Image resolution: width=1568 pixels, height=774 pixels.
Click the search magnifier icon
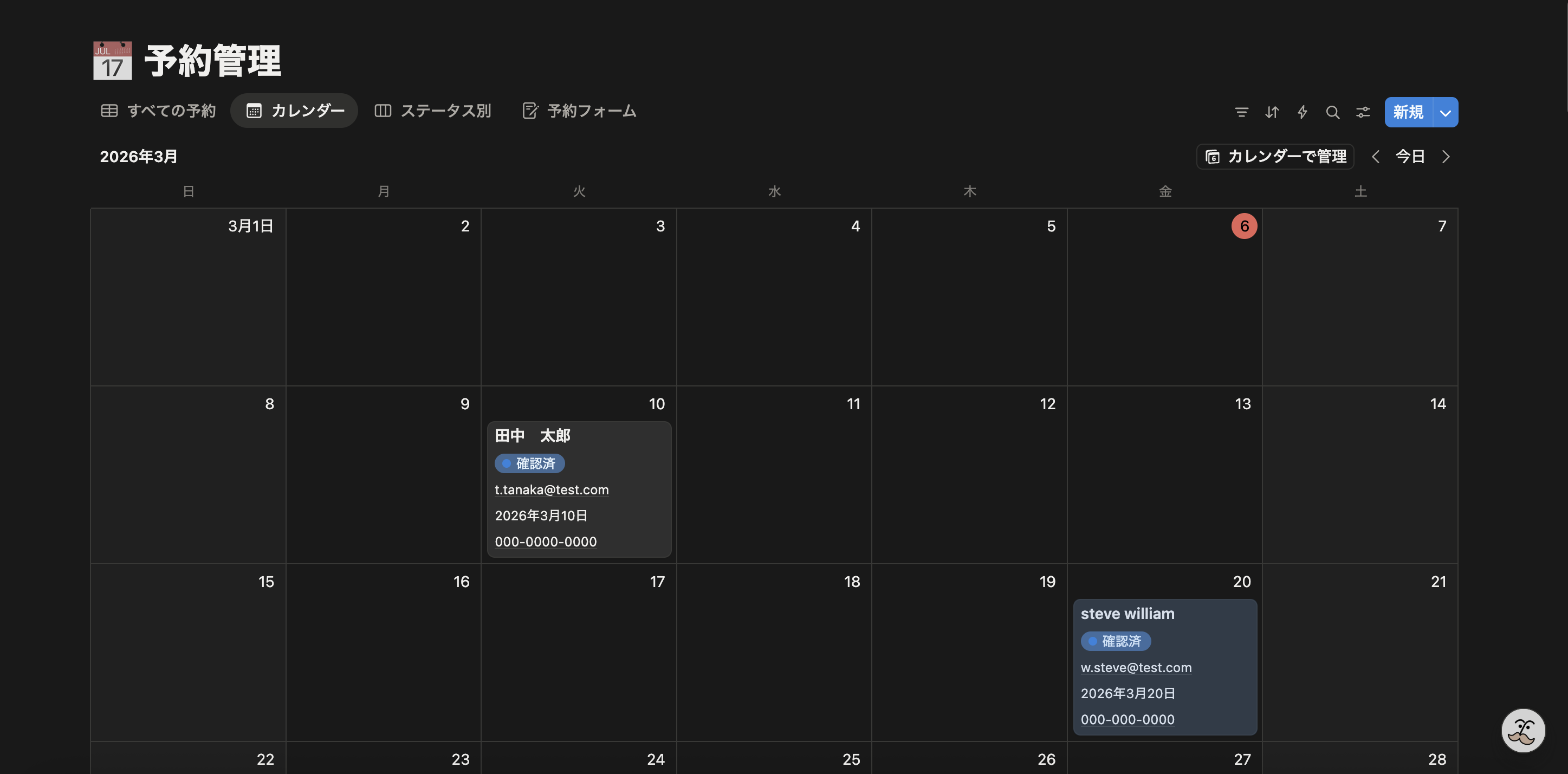pos(1332,112)
